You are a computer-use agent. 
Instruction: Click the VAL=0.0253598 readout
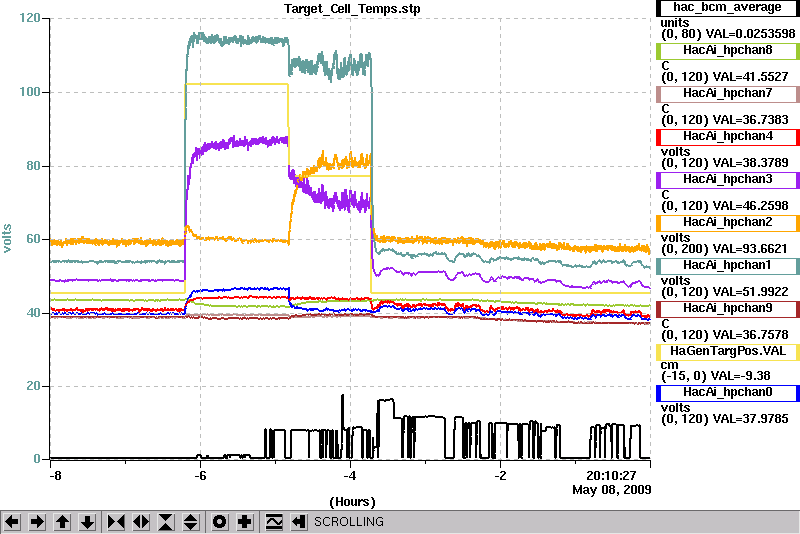[x=751, y=34]
